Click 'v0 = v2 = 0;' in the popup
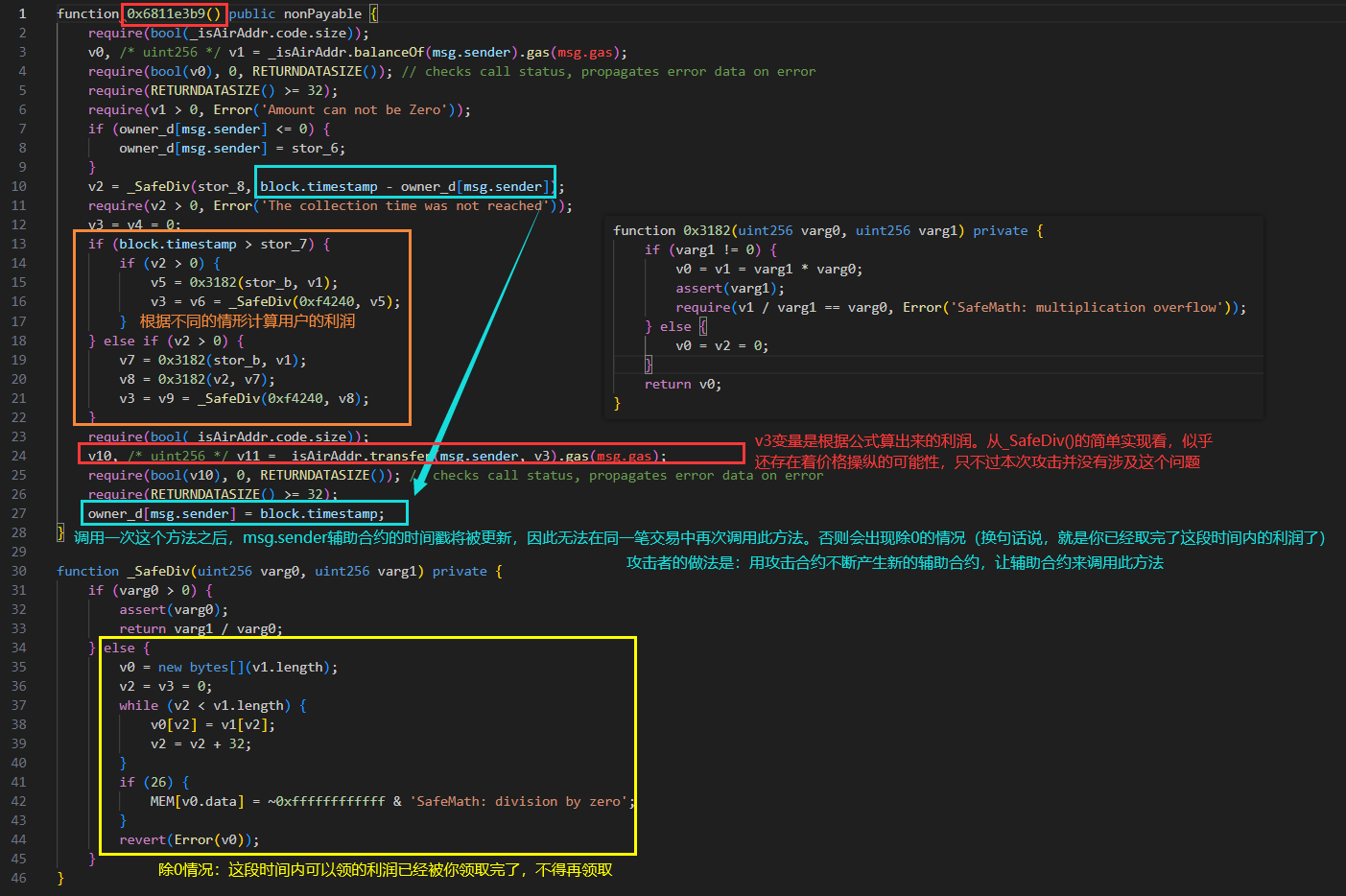 pyautogui.click(x=722, y=345)
